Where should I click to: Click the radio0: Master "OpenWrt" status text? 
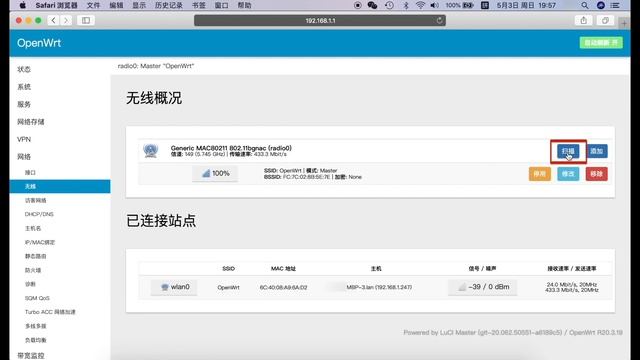click(x=156, y=66)
